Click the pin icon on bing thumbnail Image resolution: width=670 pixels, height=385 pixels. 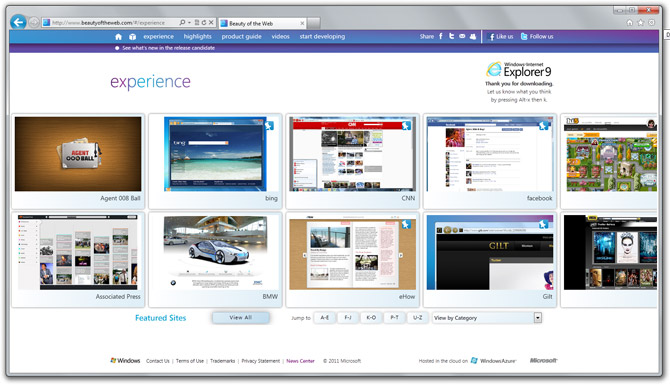click(x=269, y=126)
